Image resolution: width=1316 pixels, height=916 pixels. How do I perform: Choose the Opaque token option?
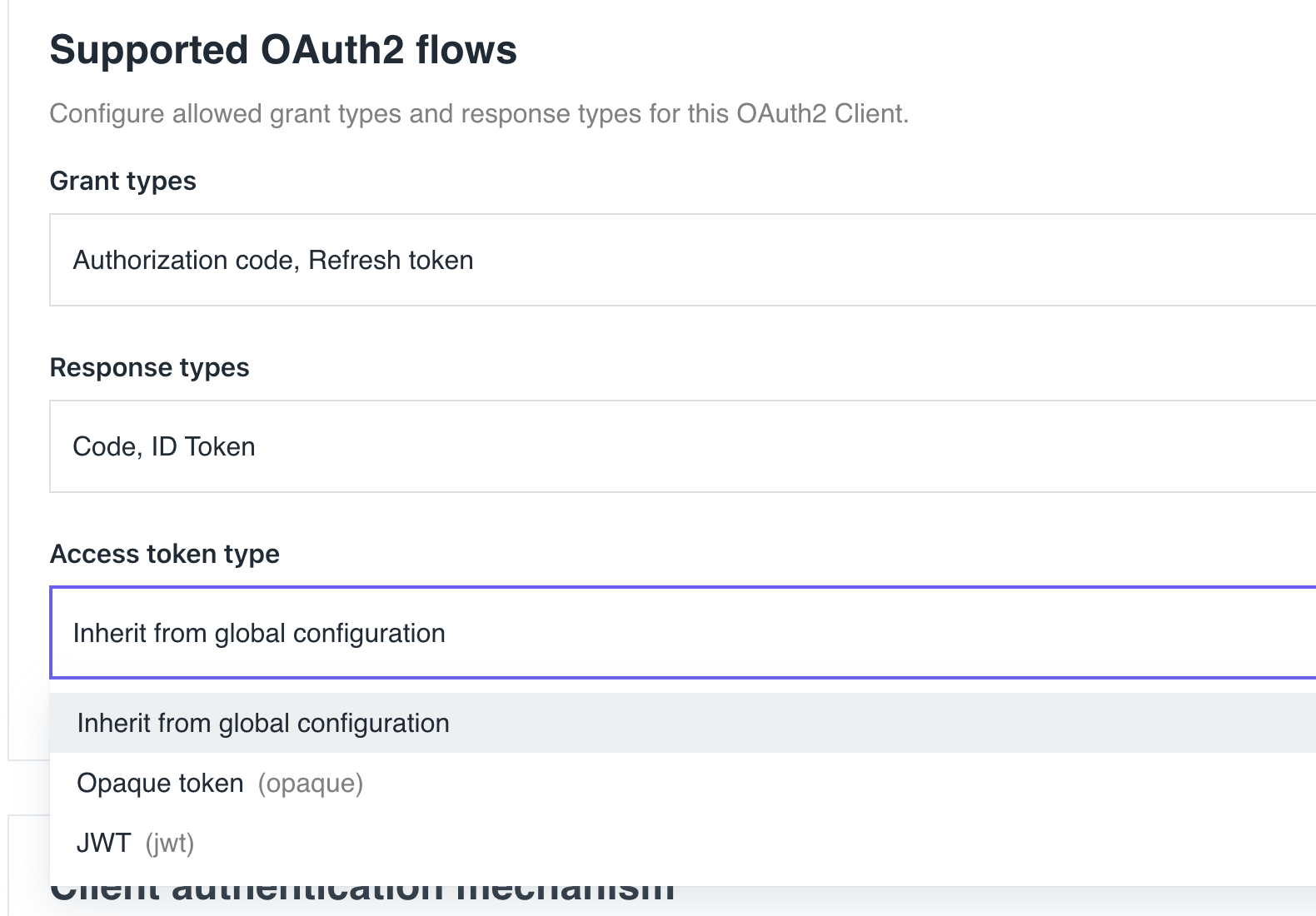(683, 783)
